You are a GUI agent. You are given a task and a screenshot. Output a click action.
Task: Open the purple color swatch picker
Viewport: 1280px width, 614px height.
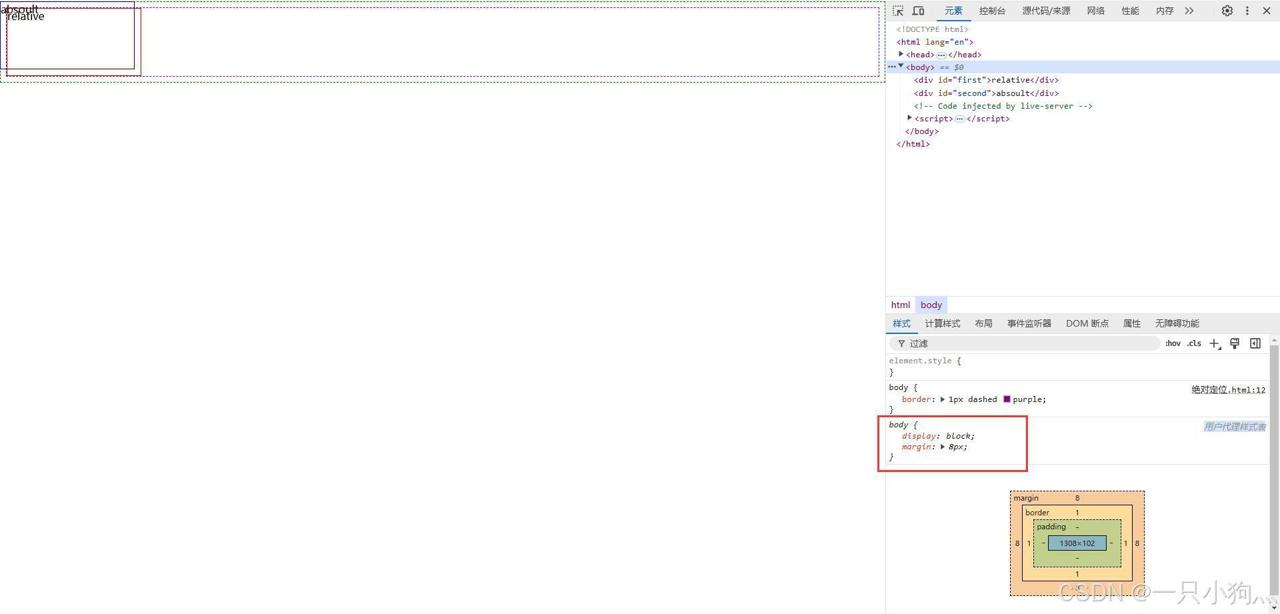1007,399
